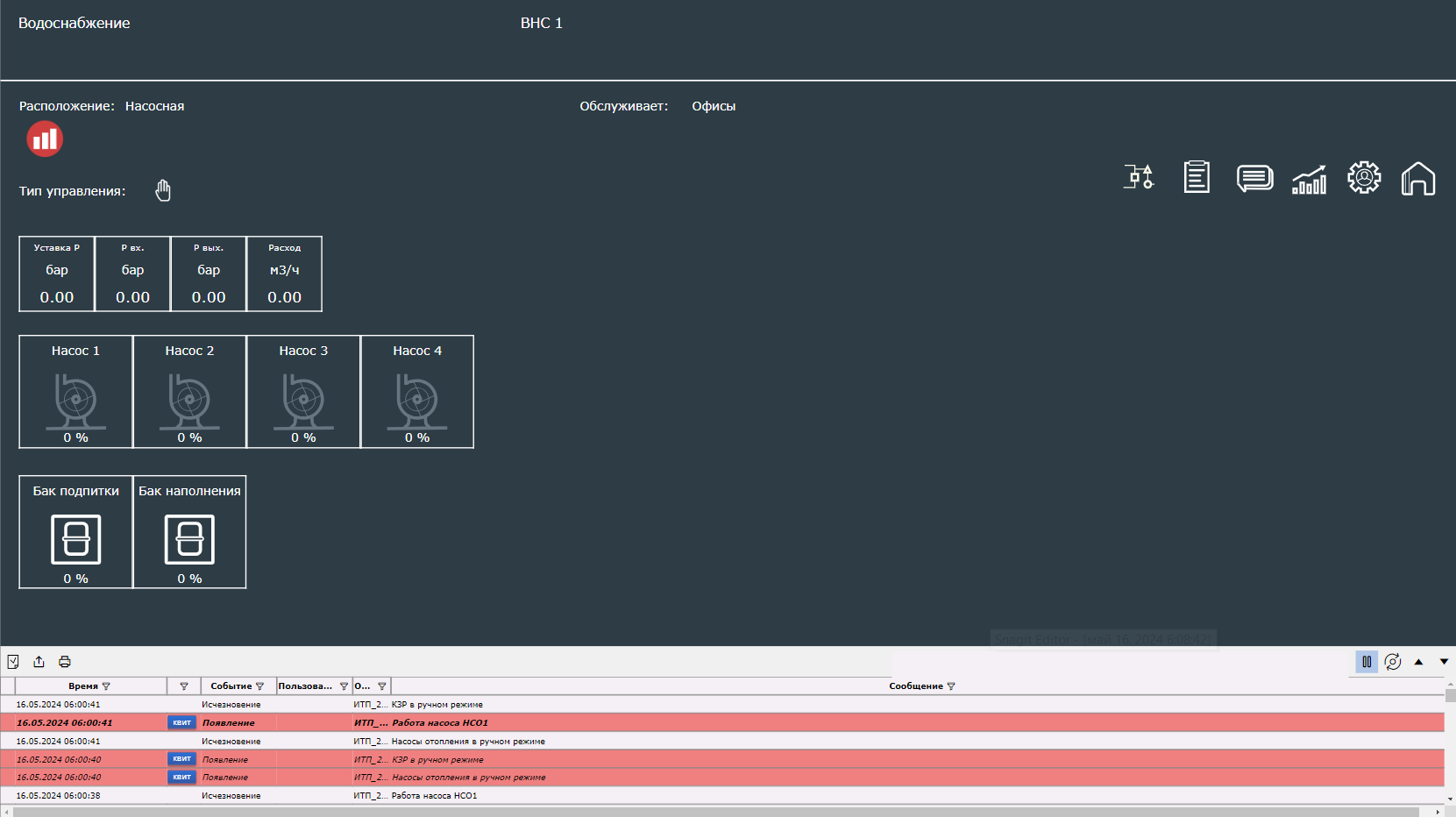Open the clipboard report icon
The image size is (1456, 817).
click(1197, 177)
